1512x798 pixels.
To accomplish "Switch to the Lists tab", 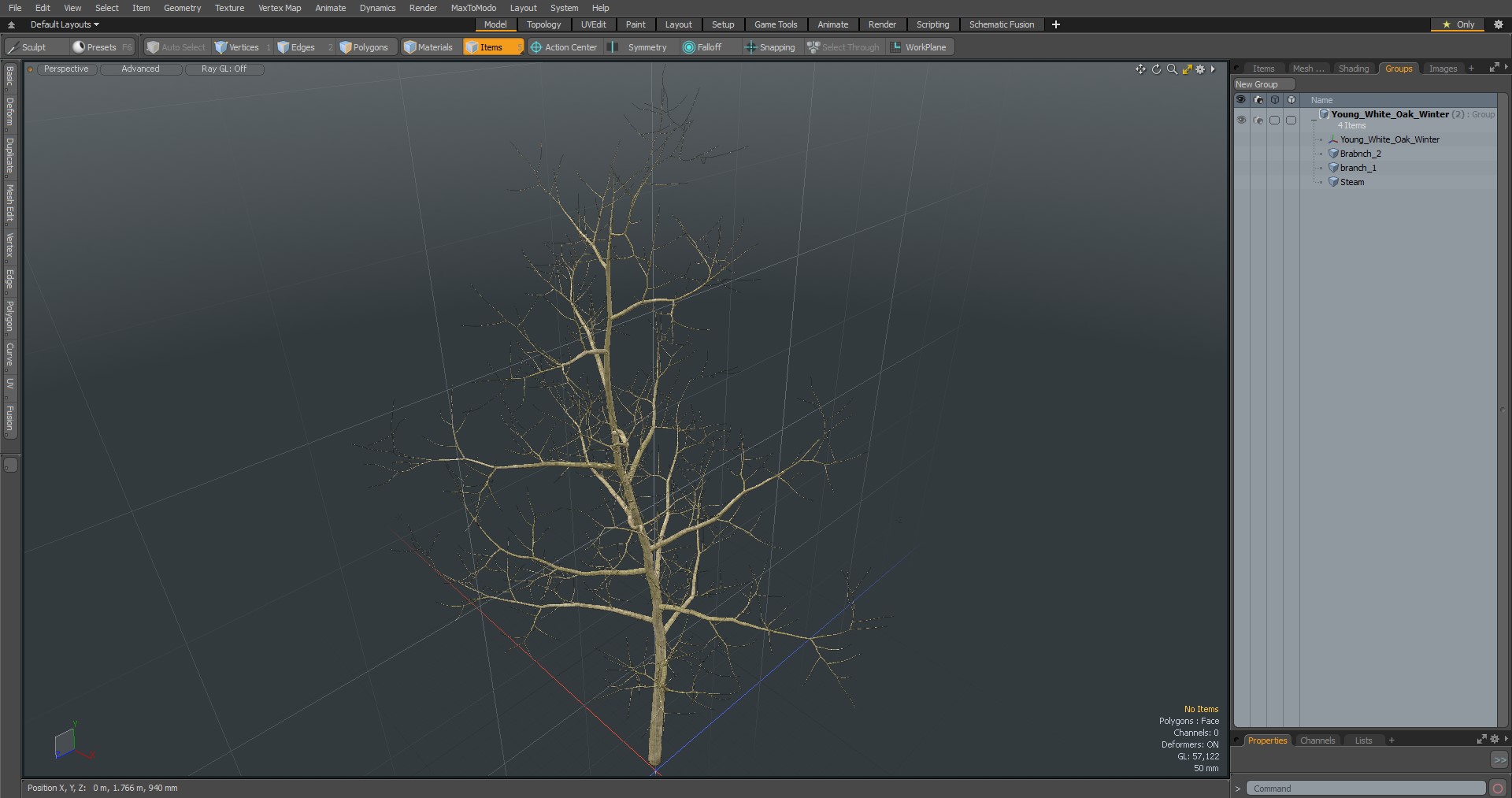I will [x=1363, y=740].
